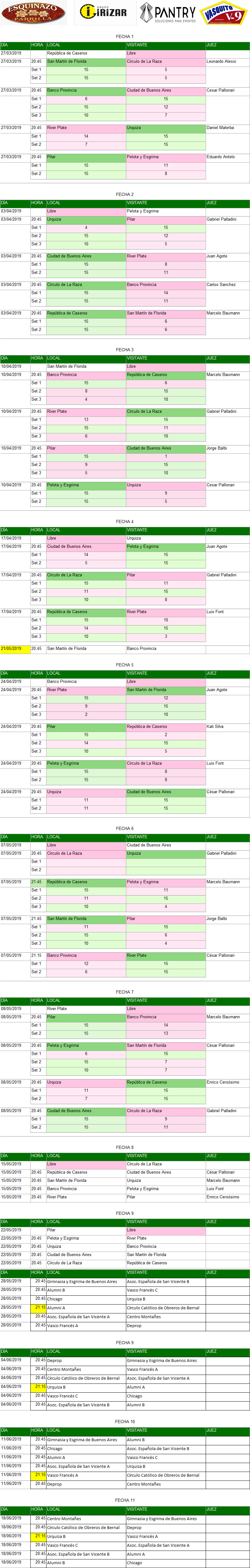Click the Esquinazo Parrilla sponsor logo
The height and width of the screenshot is (1568, 250).
point(34,13)
